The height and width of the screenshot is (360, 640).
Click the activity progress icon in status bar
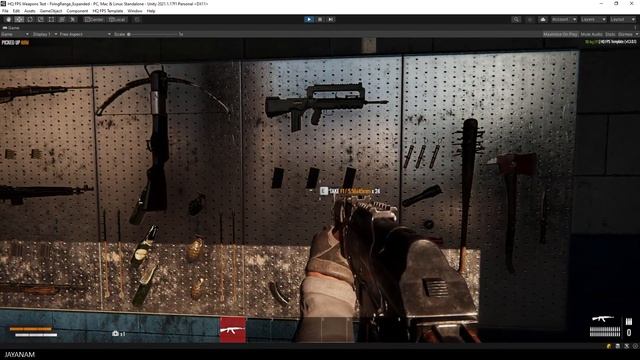point(635,346)
